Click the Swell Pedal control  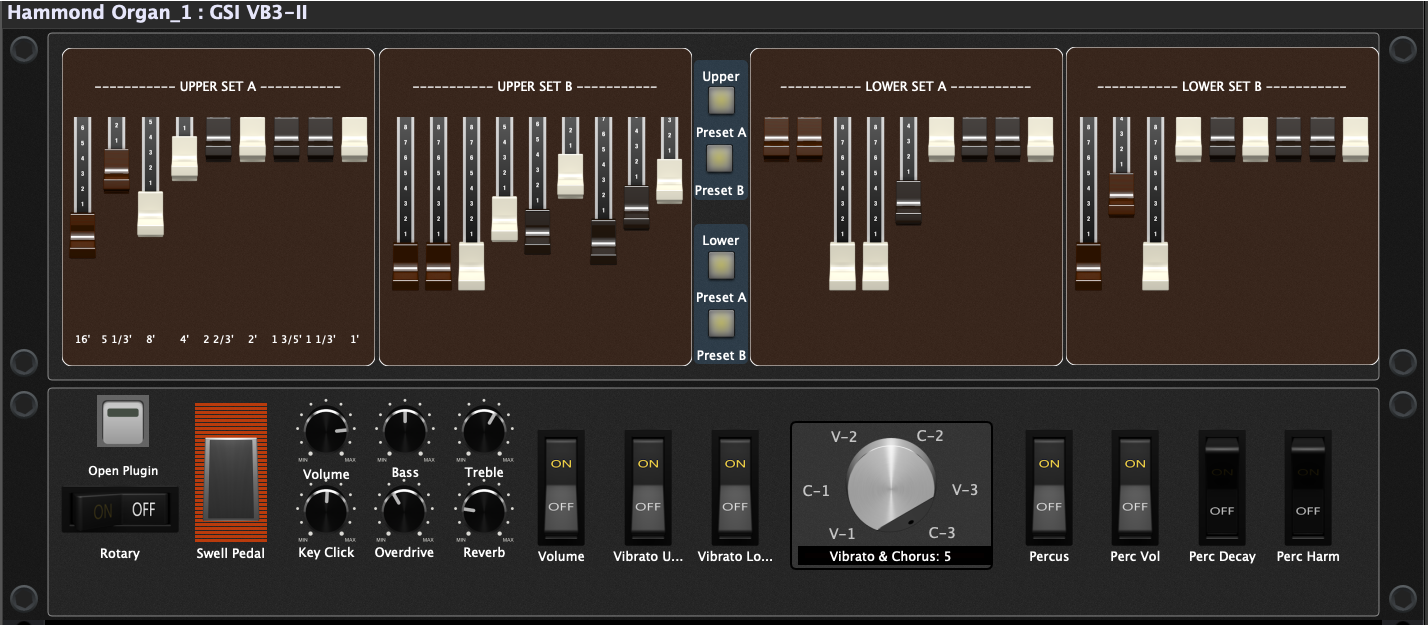[231, 472]
